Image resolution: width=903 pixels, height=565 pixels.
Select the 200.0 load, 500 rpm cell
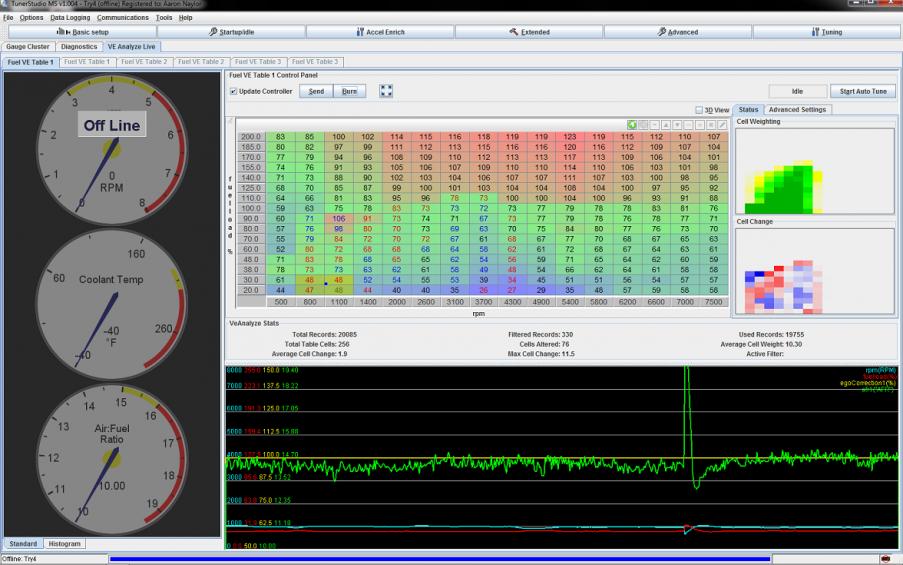(281, 136)
